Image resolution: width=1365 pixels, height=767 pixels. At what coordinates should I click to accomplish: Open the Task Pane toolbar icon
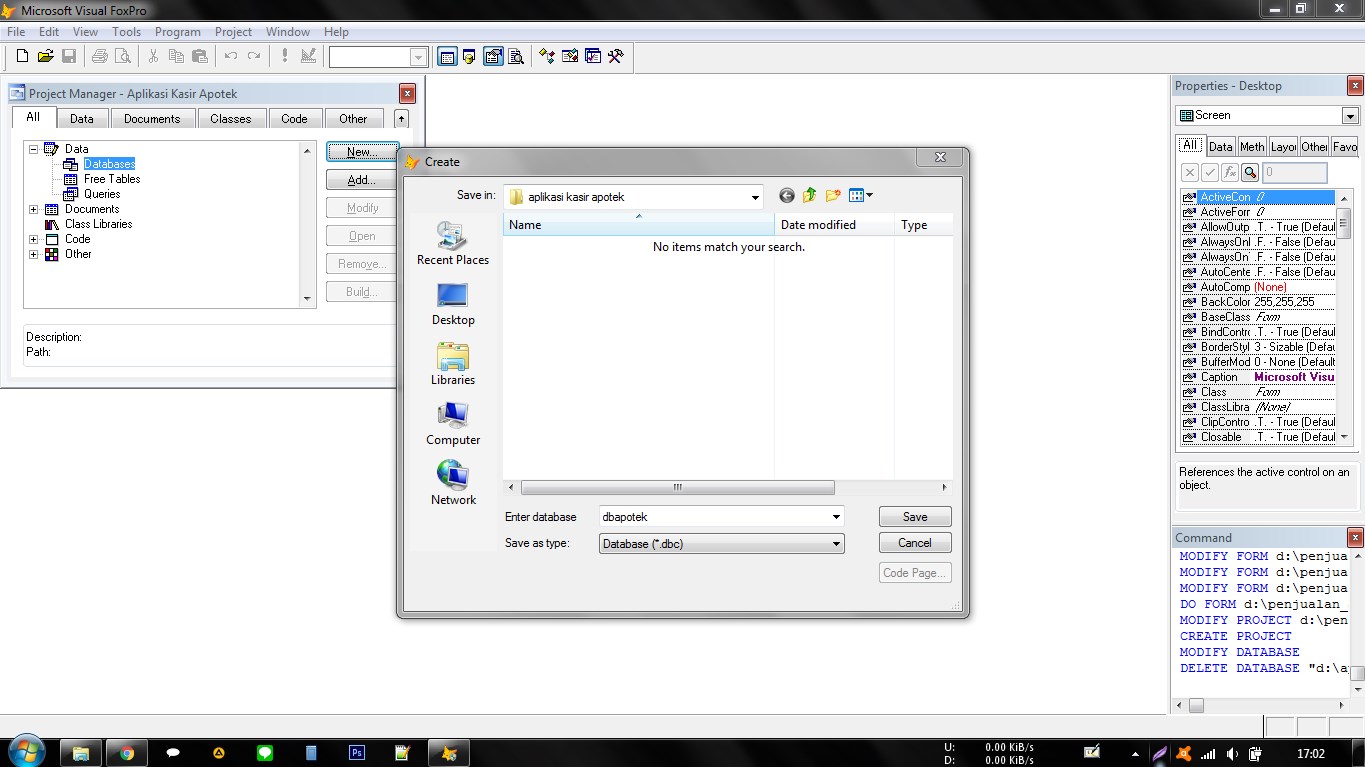tap(593, 56)
